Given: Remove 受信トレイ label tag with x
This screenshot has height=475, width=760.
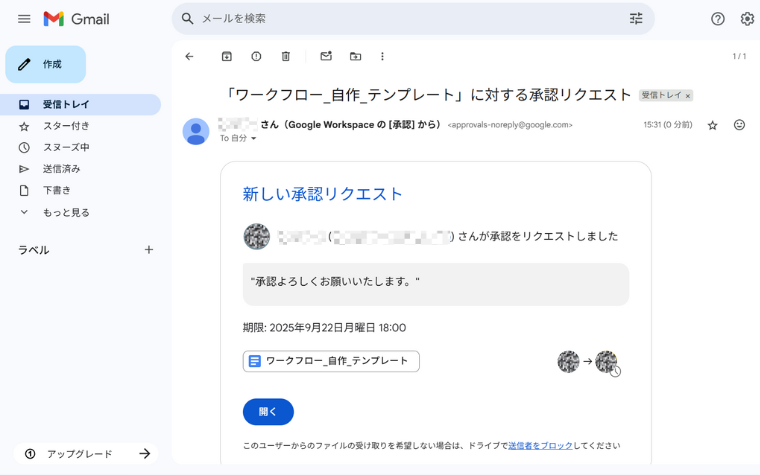Looking at the screenshot, I should 687,96.
